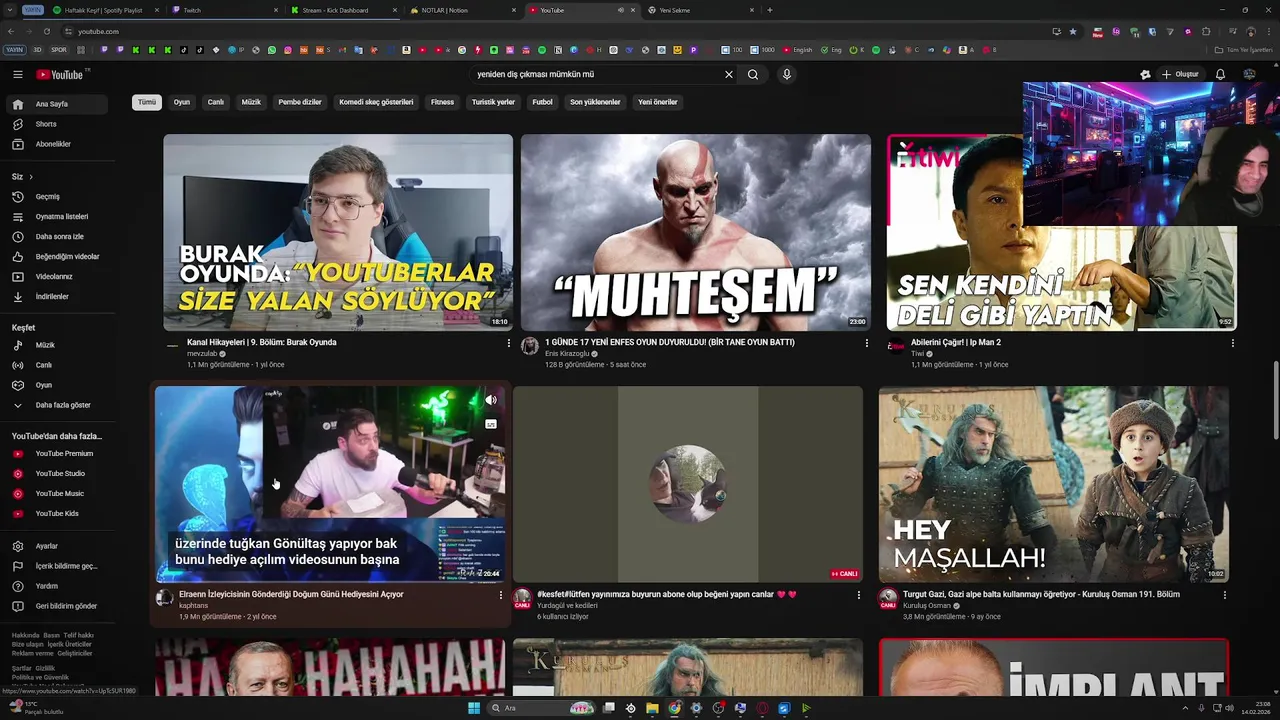Start voice search with microphone
This screenshot has height=720, width=1280.
click(x=787, y=74)
